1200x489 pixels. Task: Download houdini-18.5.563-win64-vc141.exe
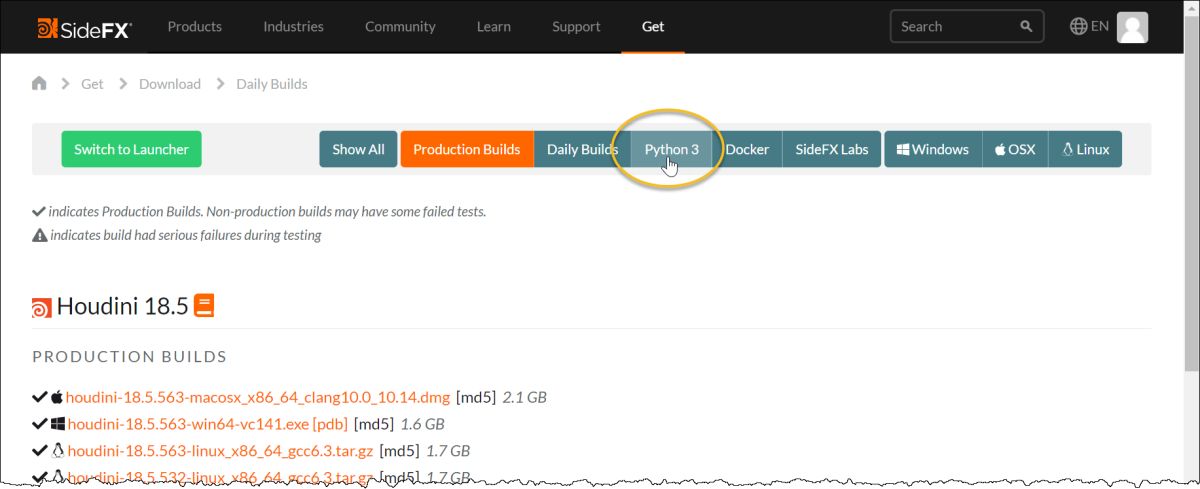pos(188,424)
